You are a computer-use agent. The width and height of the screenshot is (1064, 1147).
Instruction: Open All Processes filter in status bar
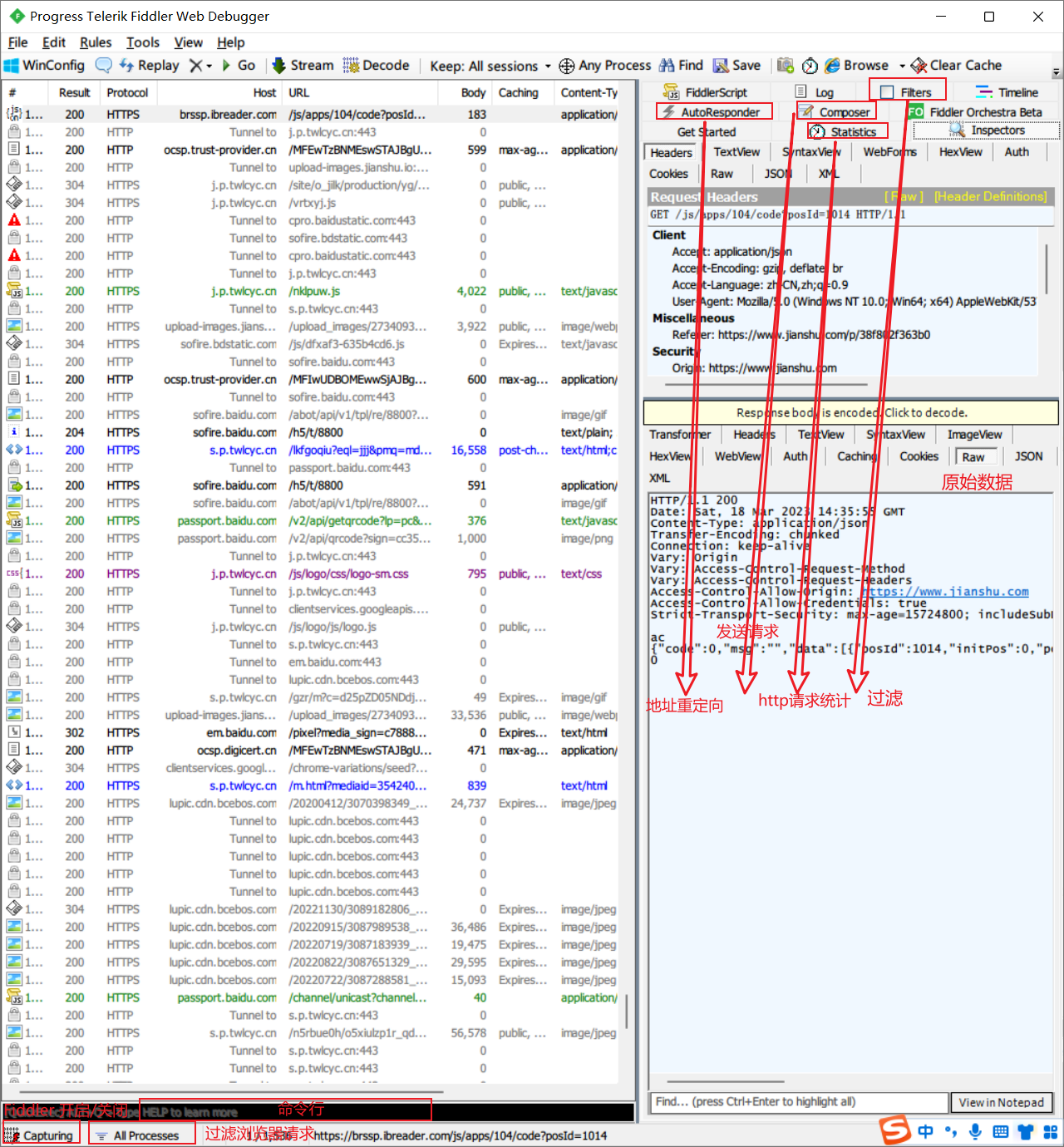click(138, 1135)
